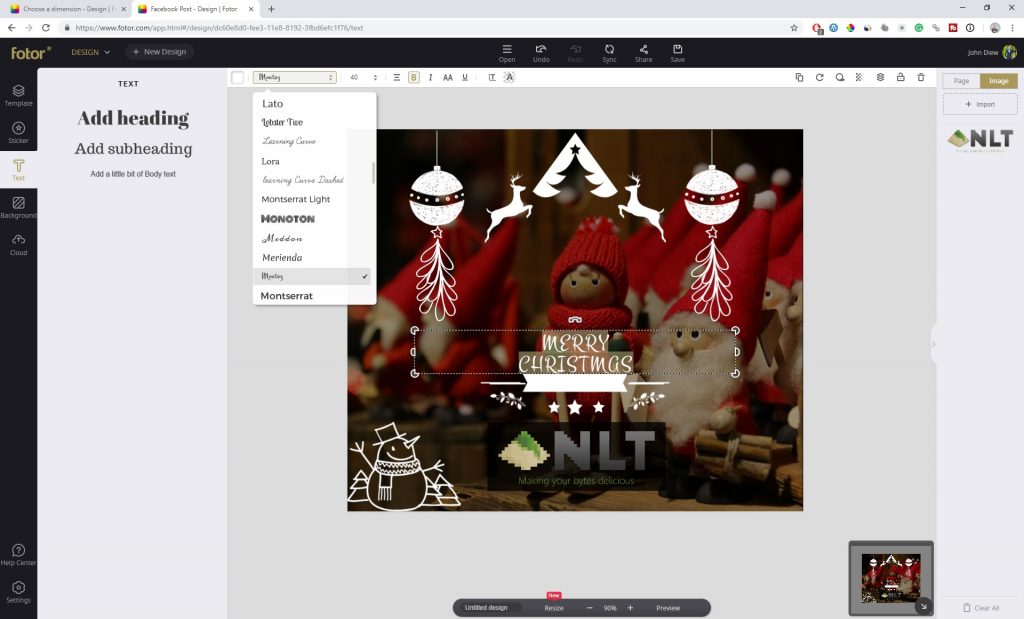This screenshot has width=1024, height=619.
Task: Undo the last action
Action: coord(541,53)
